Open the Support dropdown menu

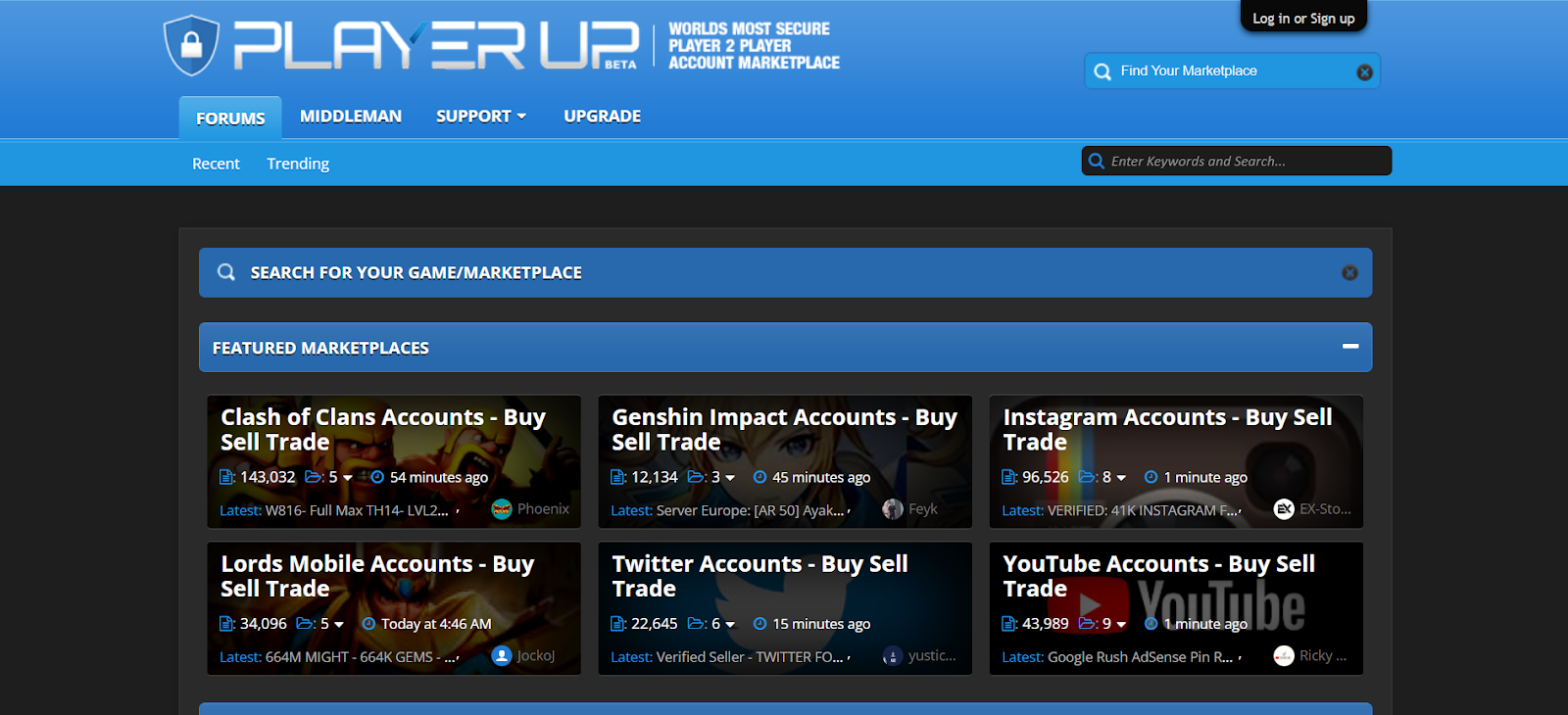481,117
